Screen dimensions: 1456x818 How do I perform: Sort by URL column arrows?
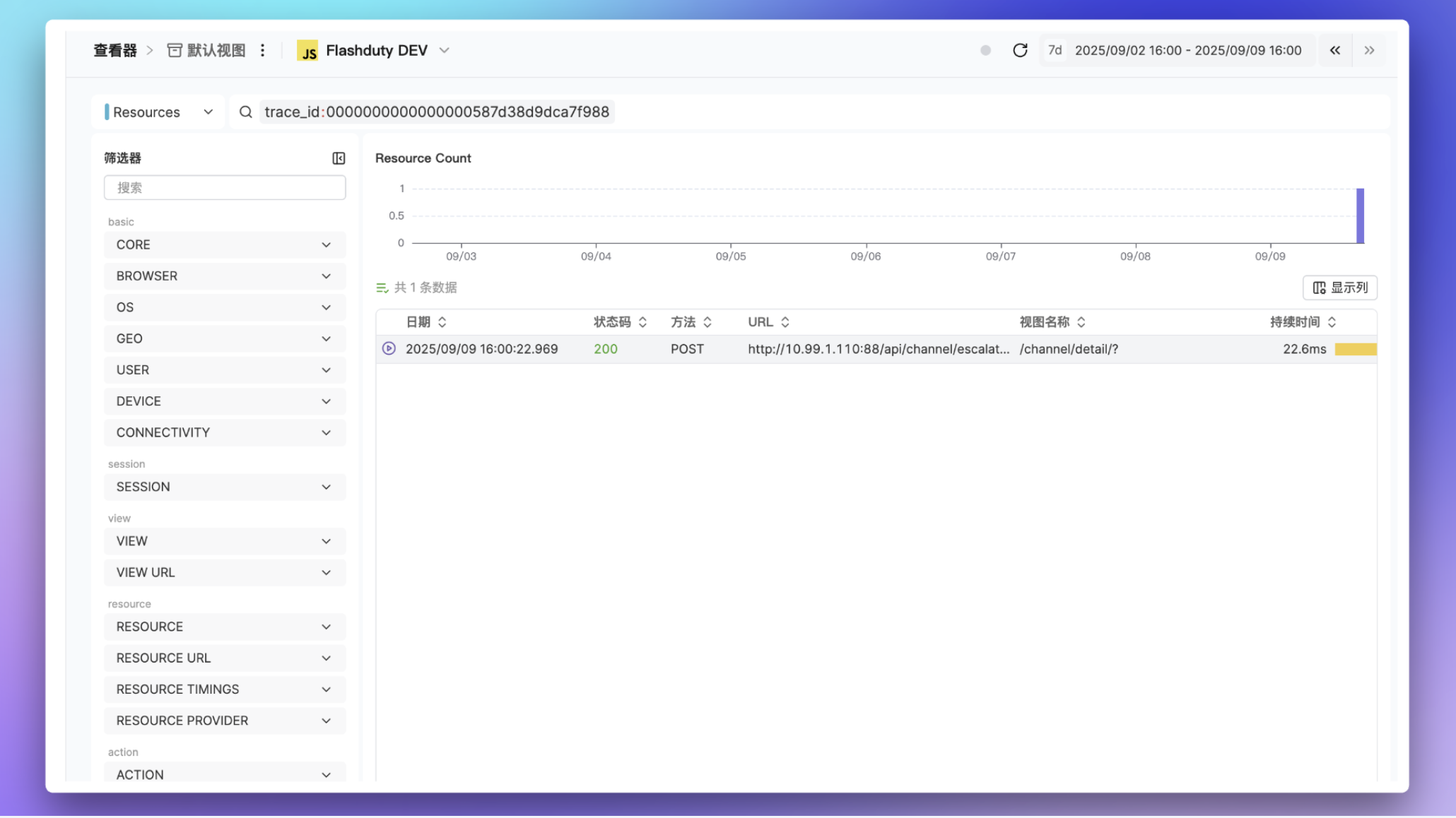point(785,322)
